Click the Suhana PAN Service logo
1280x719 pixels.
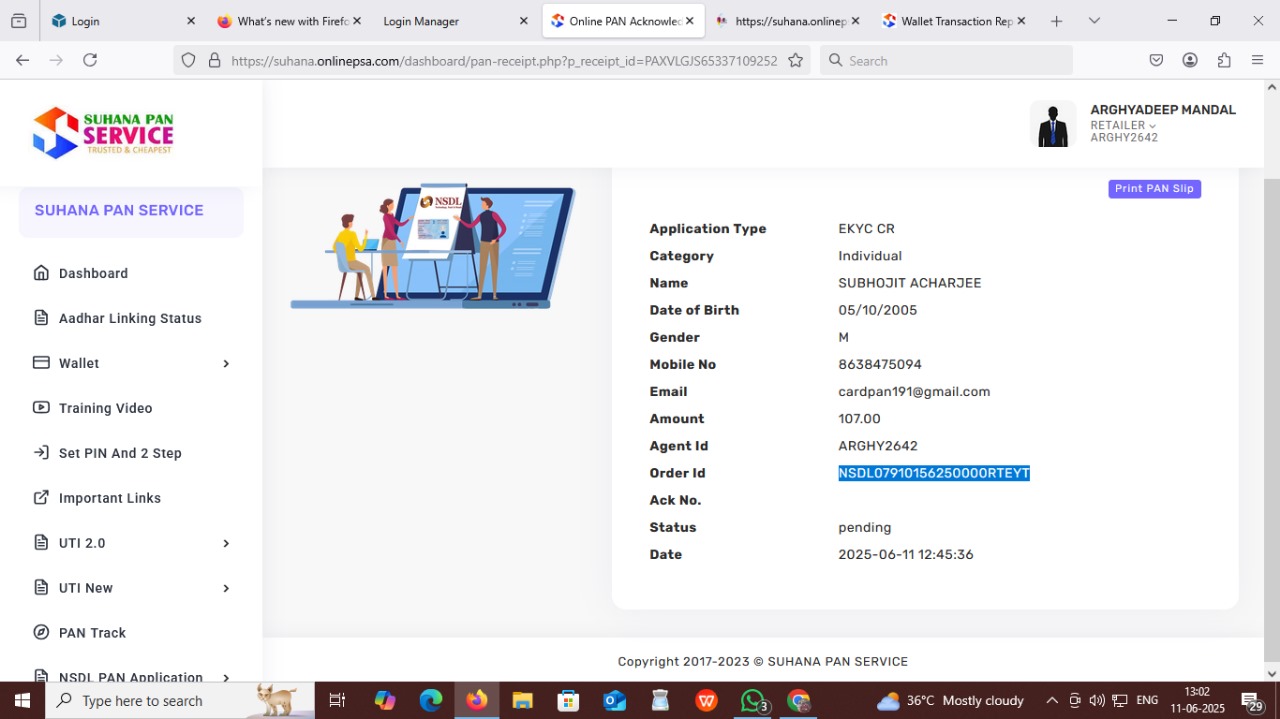pos(103,132)
